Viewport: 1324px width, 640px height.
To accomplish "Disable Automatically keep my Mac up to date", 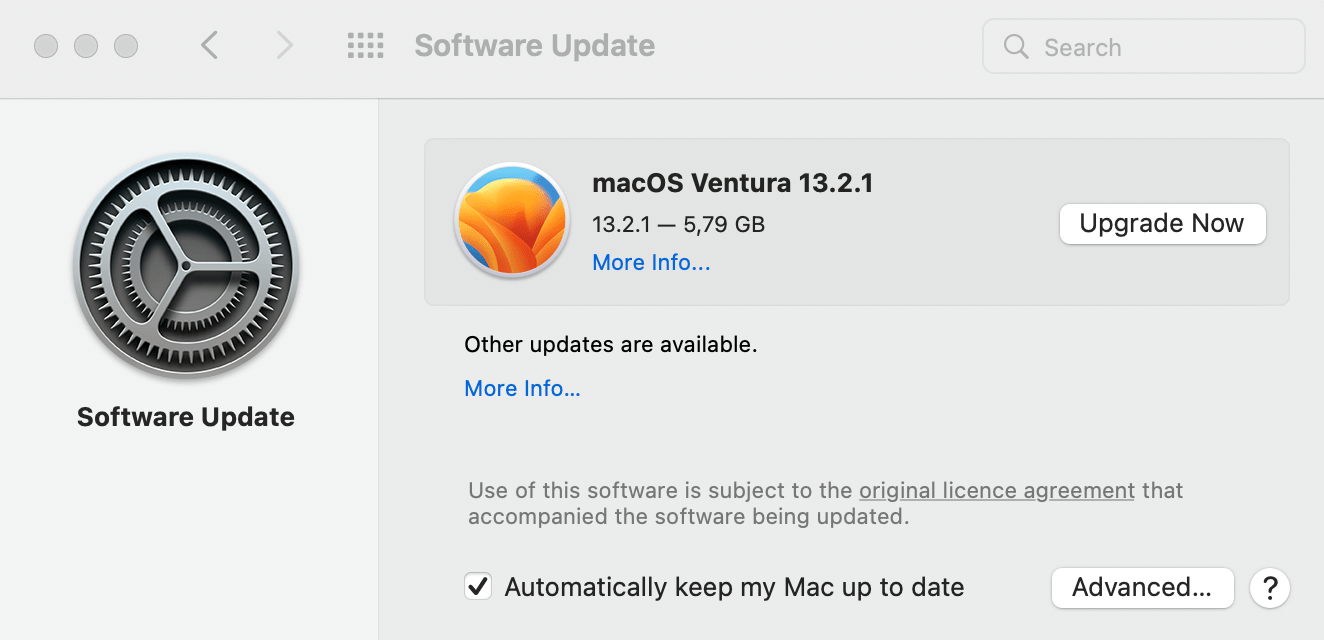I will [x=477, y=586].
